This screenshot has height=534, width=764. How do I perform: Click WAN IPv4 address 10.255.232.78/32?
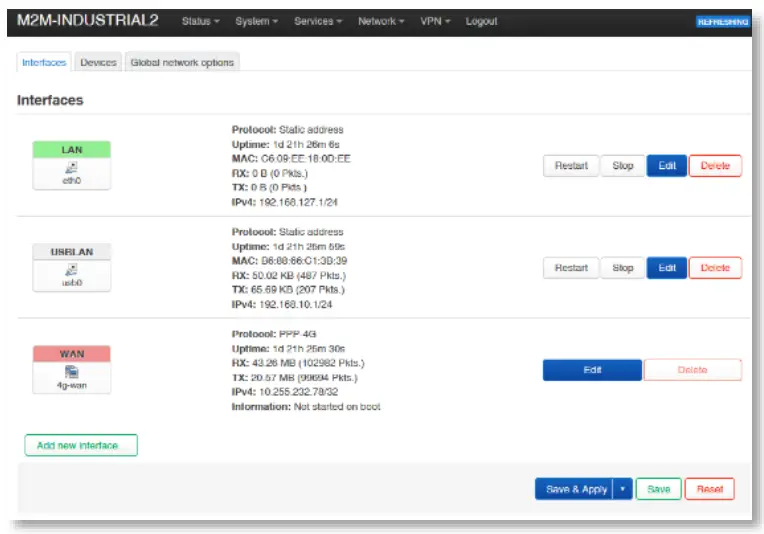pyautogui.click(x=298, y=392)
